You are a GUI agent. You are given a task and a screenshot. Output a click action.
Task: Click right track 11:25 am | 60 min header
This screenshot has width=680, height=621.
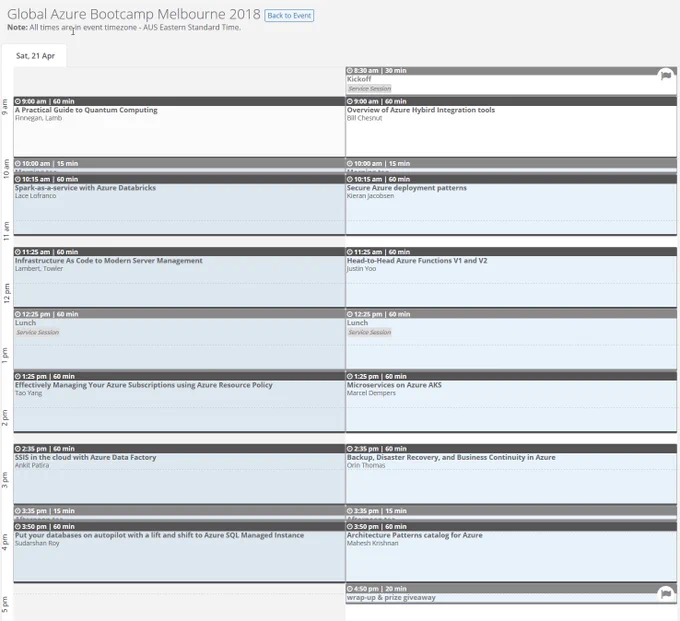click(511, 252)
